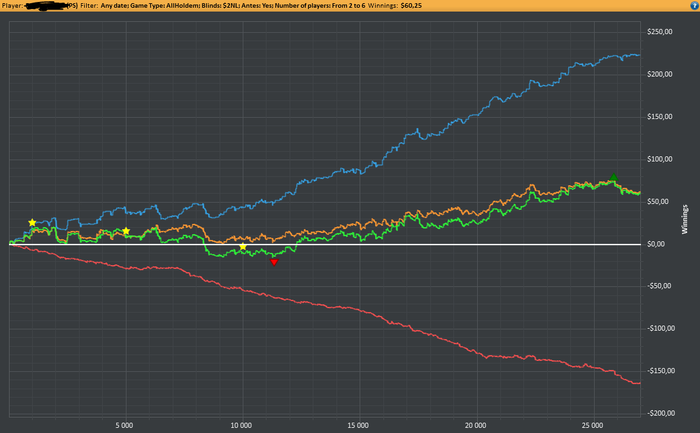
Task: Click the 25 000 x-axis label
Action: [x=592, y=425]
